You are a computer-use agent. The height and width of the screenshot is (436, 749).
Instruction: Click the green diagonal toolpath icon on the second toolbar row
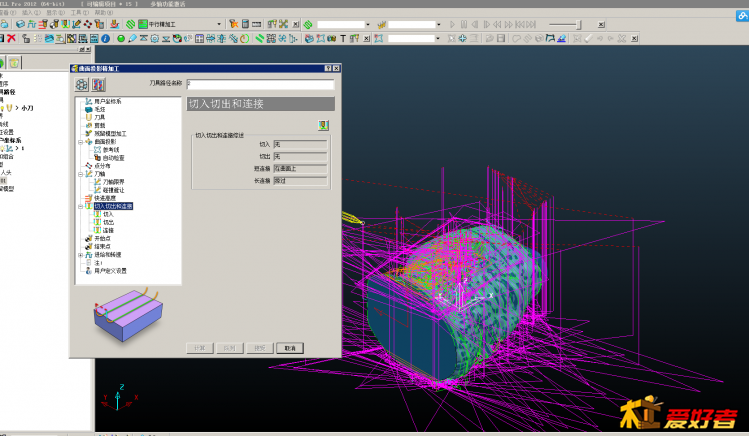click(259, 38)
